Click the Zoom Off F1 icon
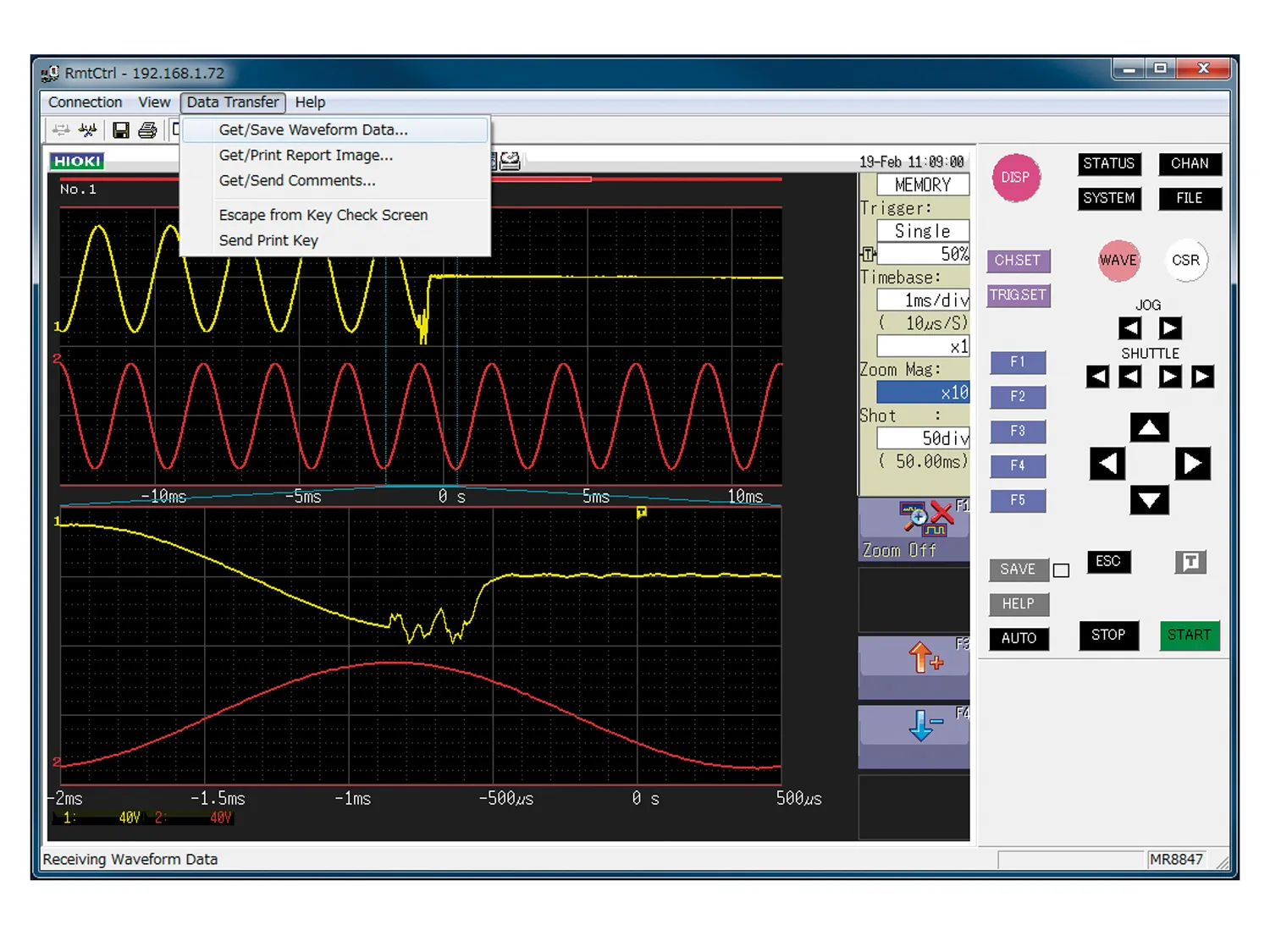Image resolution: width=1270 pixels, height=952 pixels. (x=914, y=530)
